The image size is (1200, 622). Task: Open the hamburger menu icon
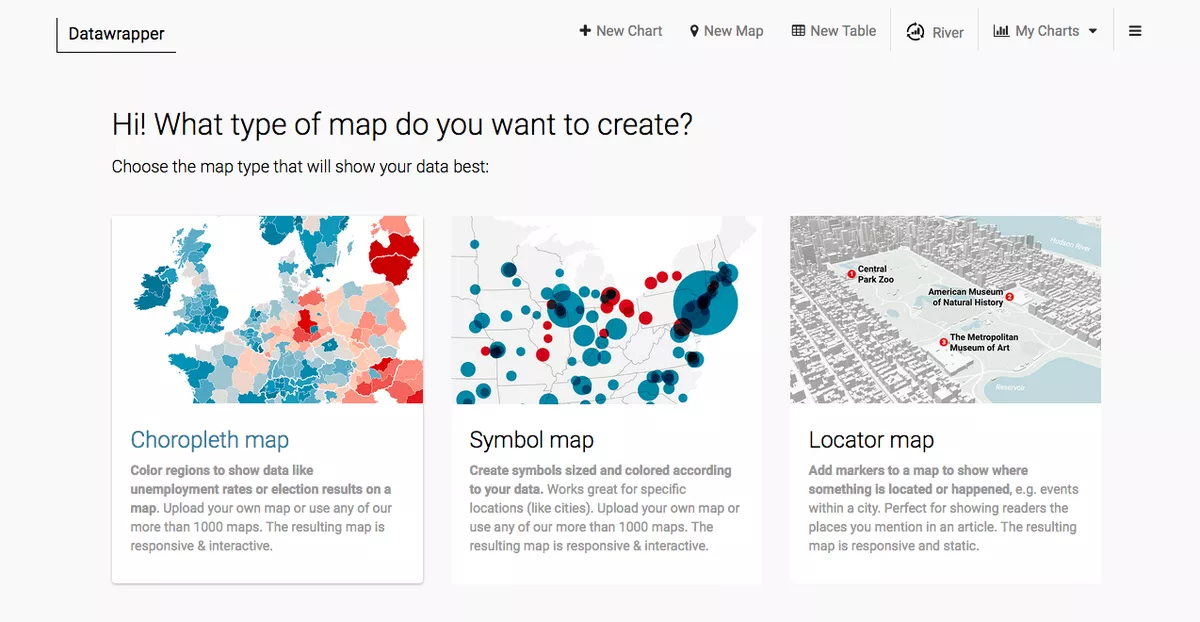pos(1135,31)
